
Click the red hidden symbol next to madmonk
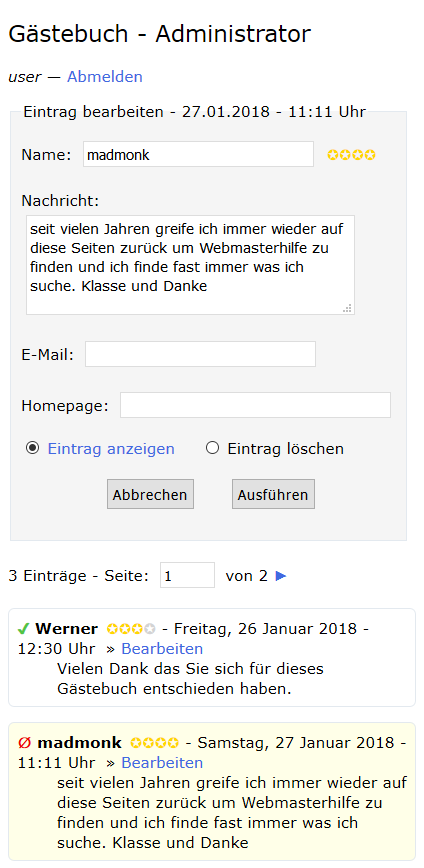coord(23,742)
